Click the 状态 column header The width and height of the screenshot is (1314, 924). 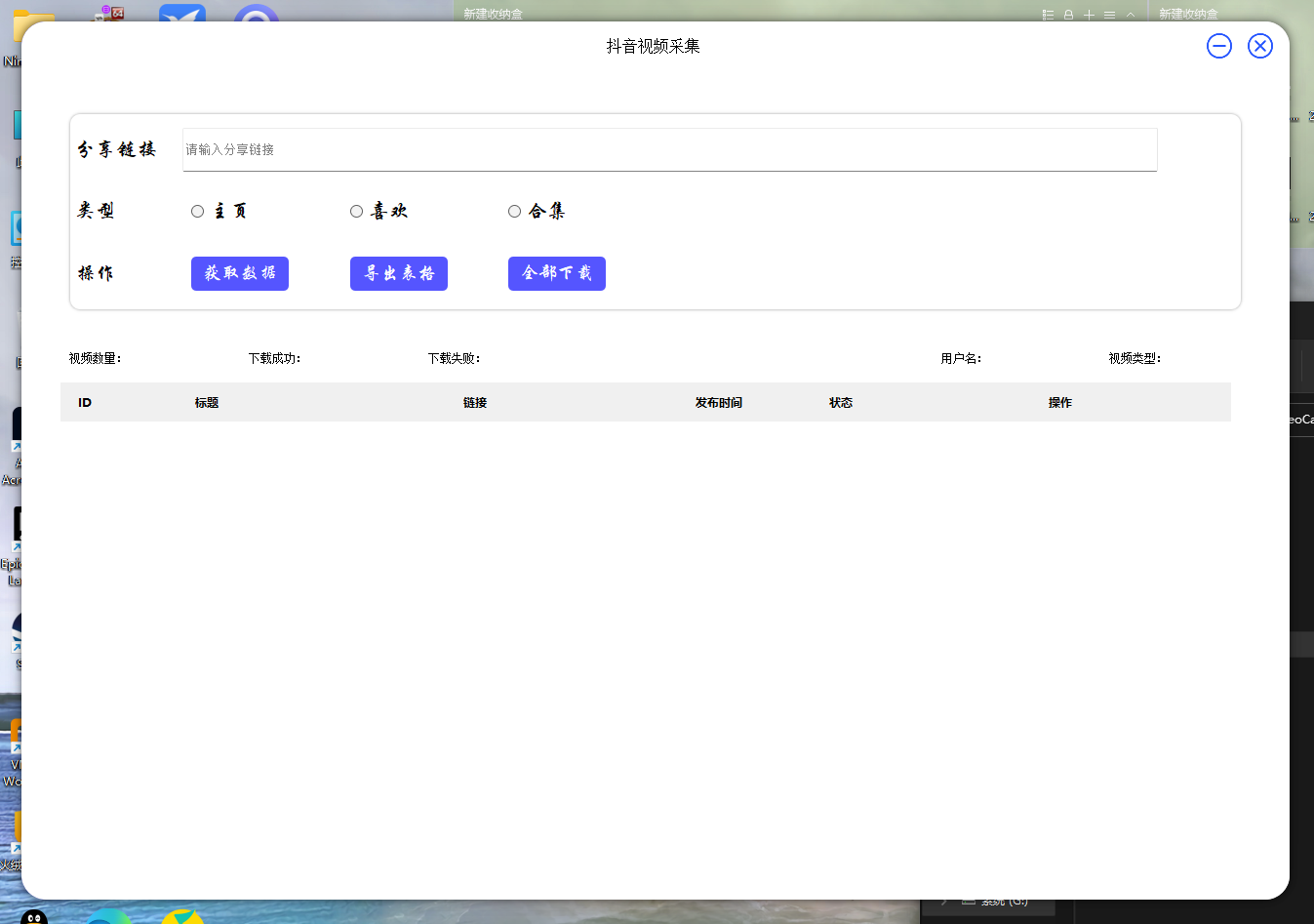[840, 402]
